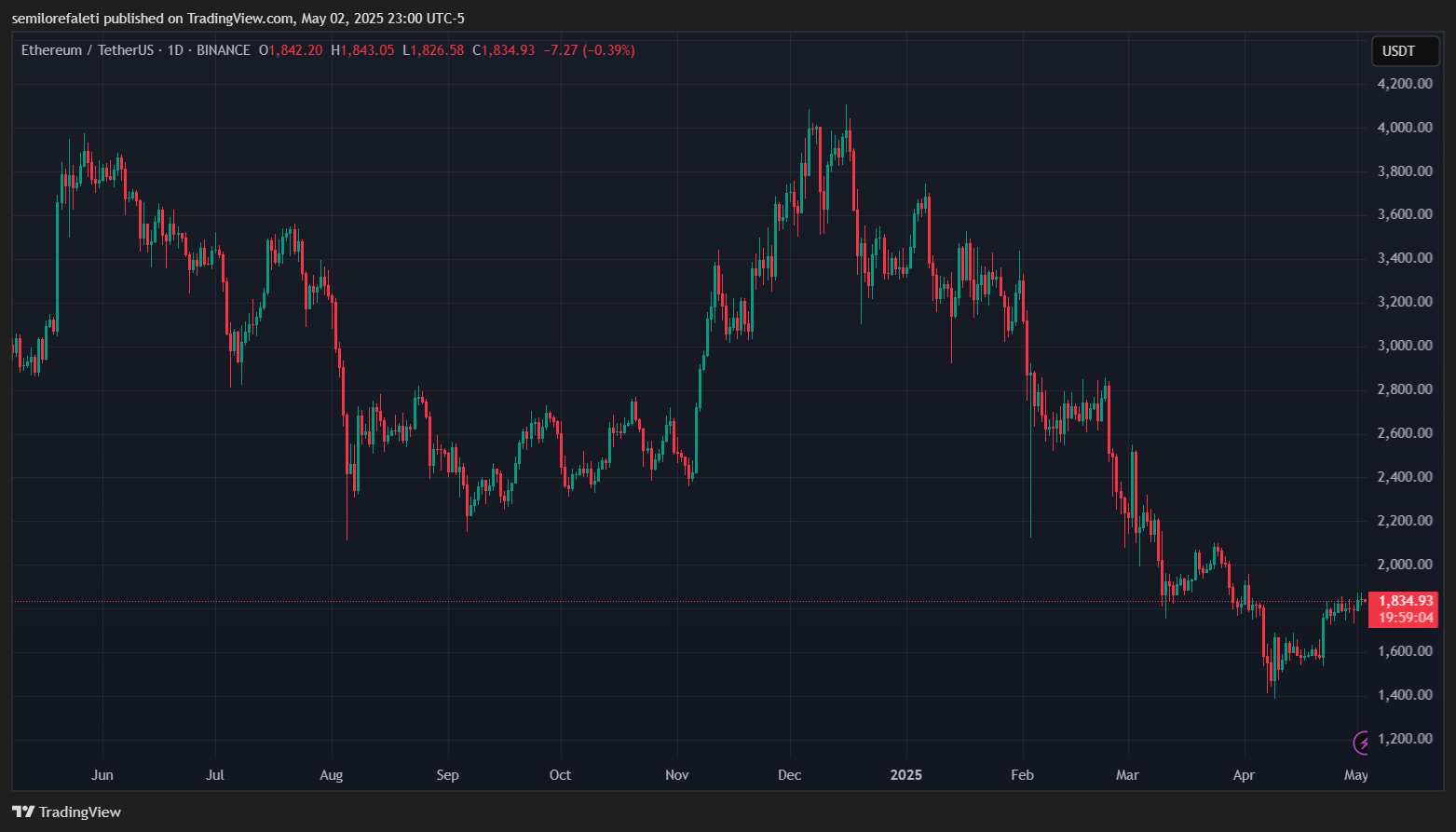Click the TradingView logo icon in the bottom-left corner
Screen dimensions: 1456x832
tap(24, 812)
